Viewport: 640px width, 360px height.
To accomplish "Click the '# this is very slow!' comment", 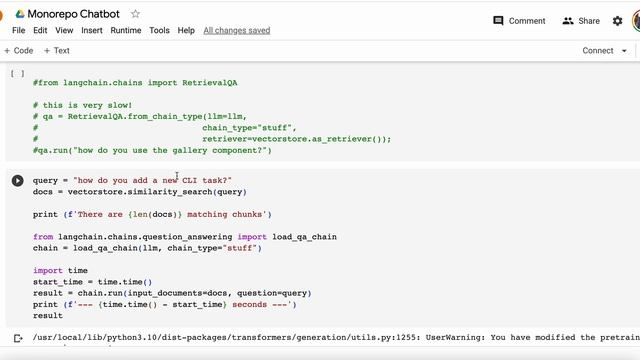I will (x=82, y=105).
